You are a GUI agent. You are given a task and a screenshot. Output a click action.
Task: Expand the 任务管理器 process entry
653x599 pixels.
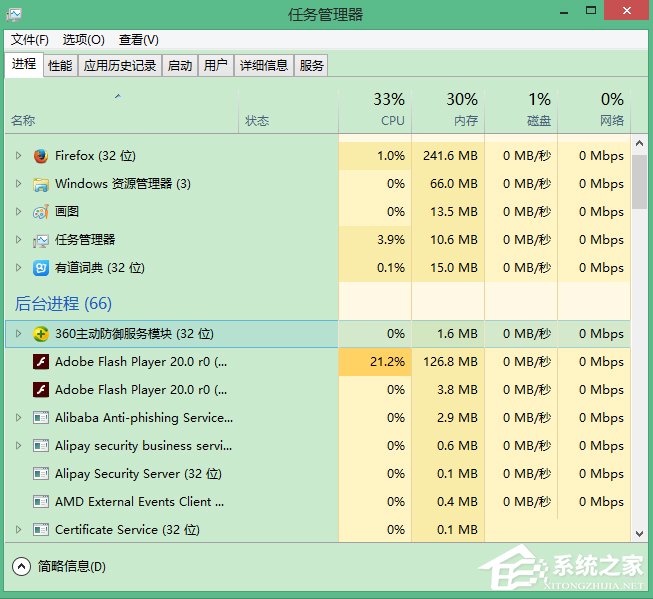pos(18,240)
